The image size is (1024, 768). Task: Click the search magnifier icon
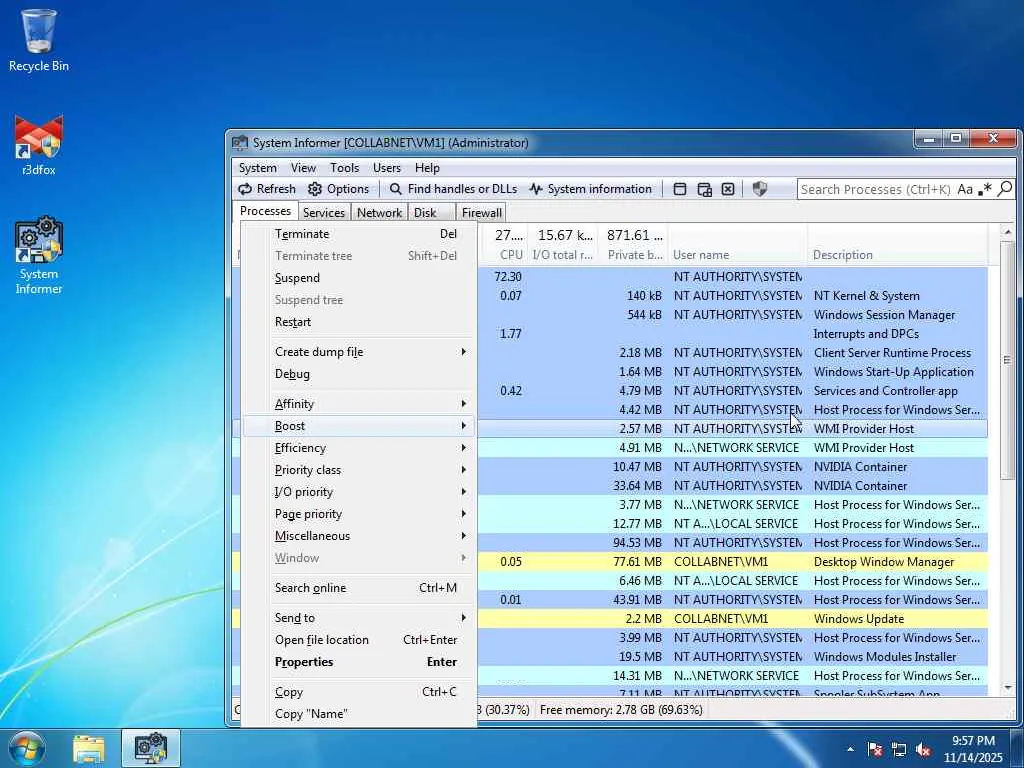click(1005, 189)
